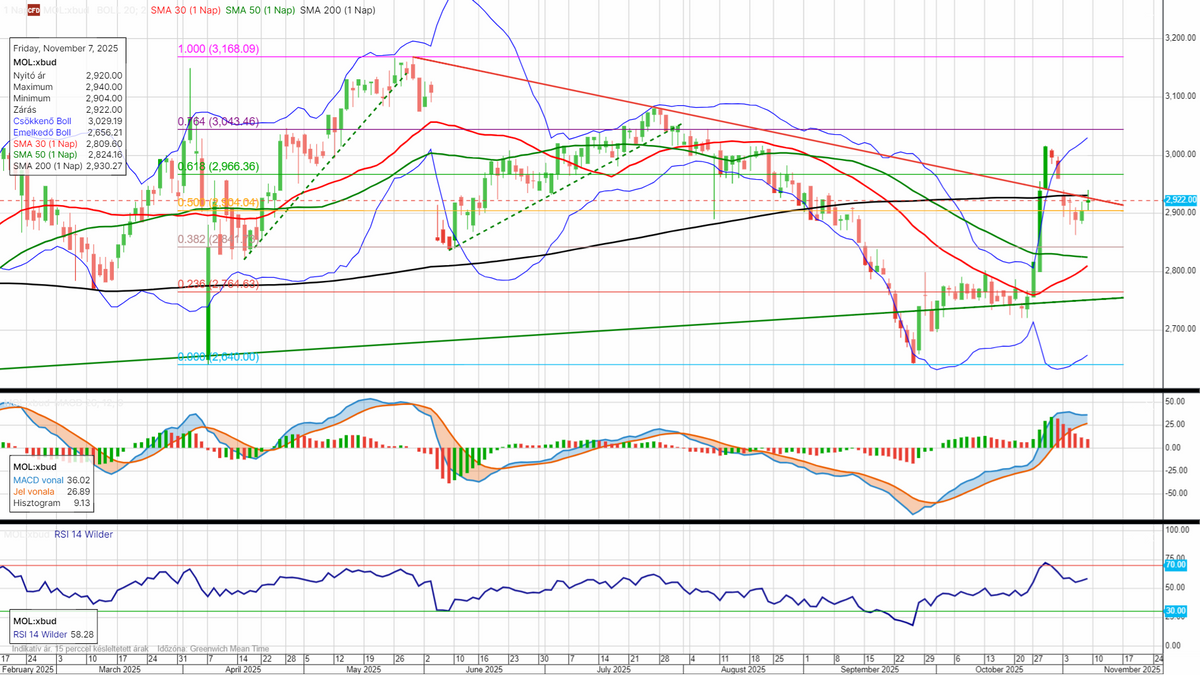Click the RSI 70.00 overbought level marker

[1175, 565]
